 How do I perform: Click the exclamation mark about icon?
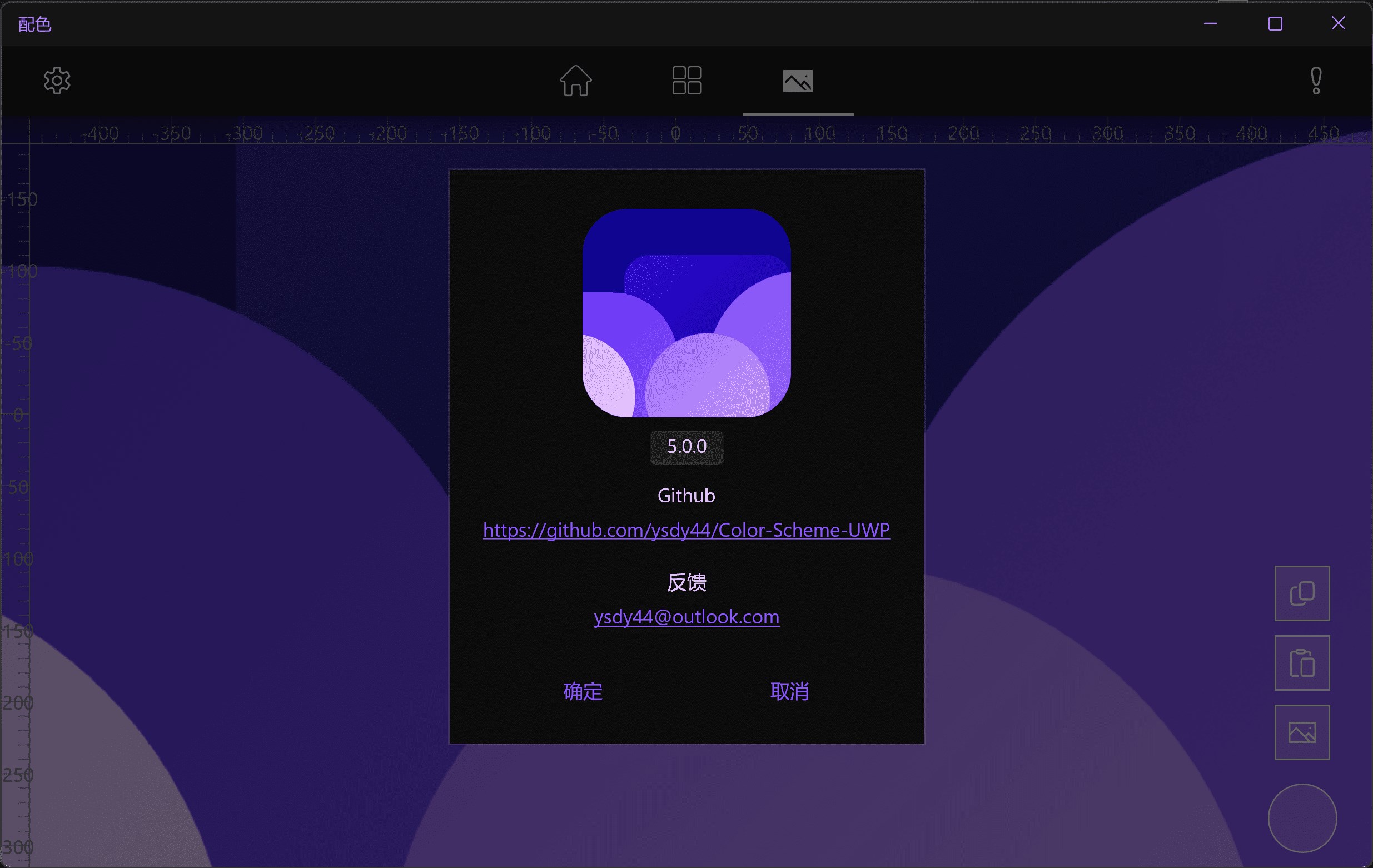click(1315, 81)
